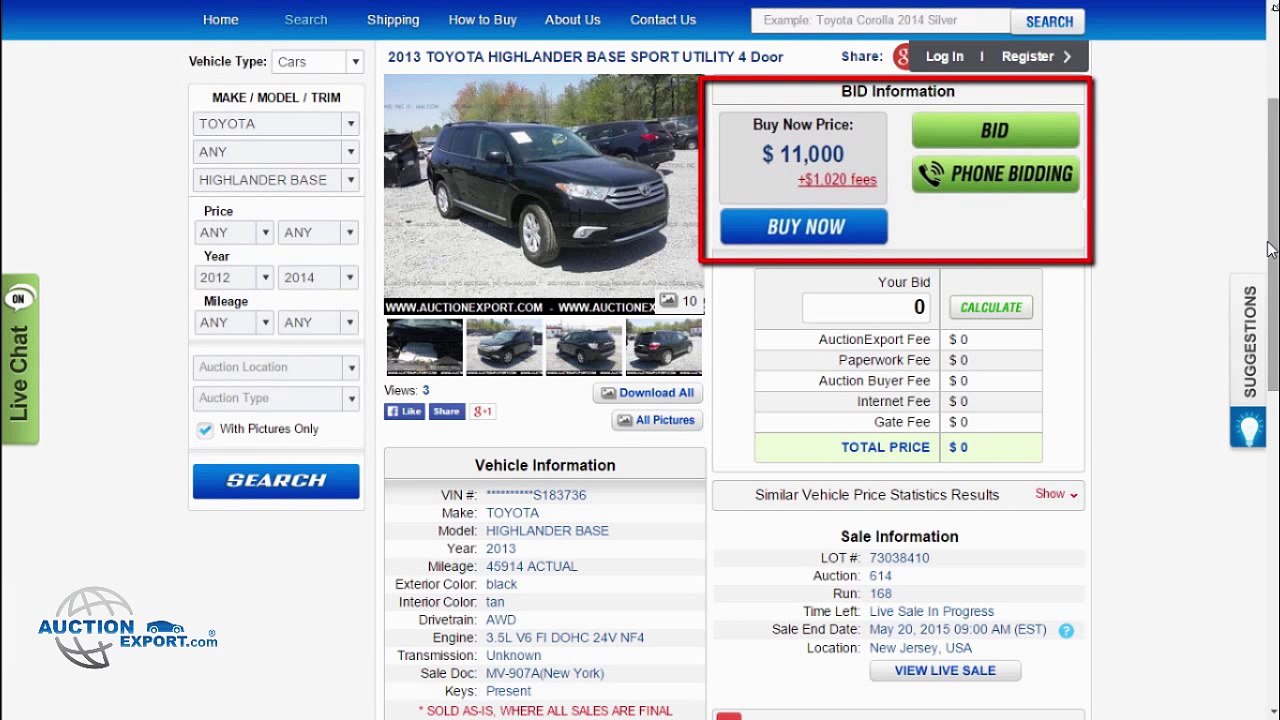This screenshot has height=720, width=1280.
Task: Toggle the Live Chat ON indicator
Action: pyautogui.click(x=19, y=298)
